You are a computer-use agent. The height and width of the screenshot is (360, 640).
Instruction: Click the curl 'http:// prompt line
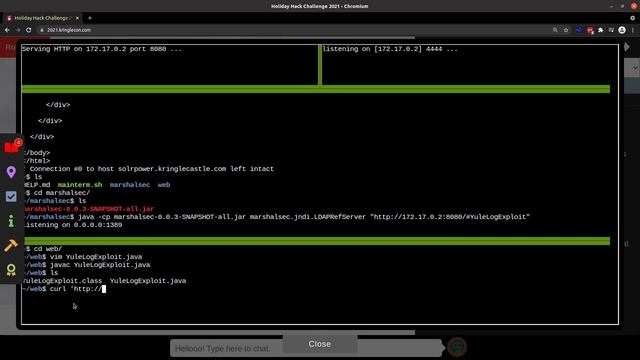point(64,289)
